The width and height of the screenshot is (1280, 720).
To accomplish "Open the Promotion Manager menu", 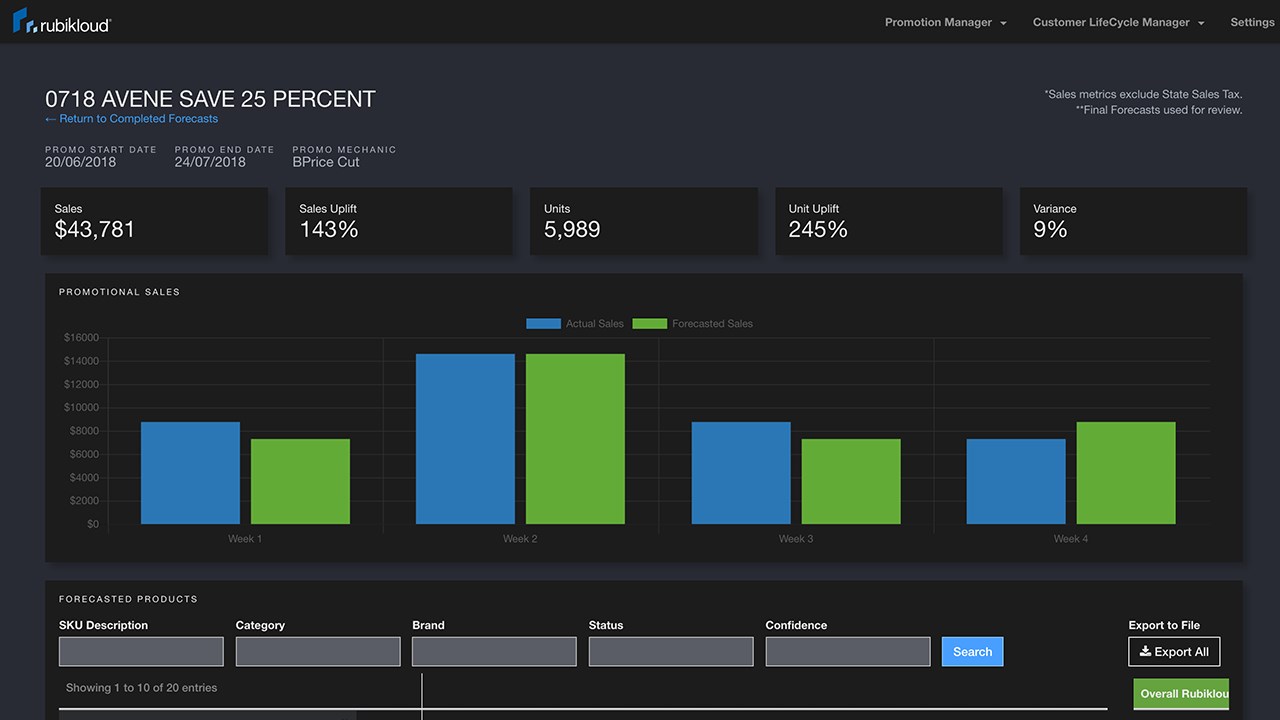I will click(945, 22).
